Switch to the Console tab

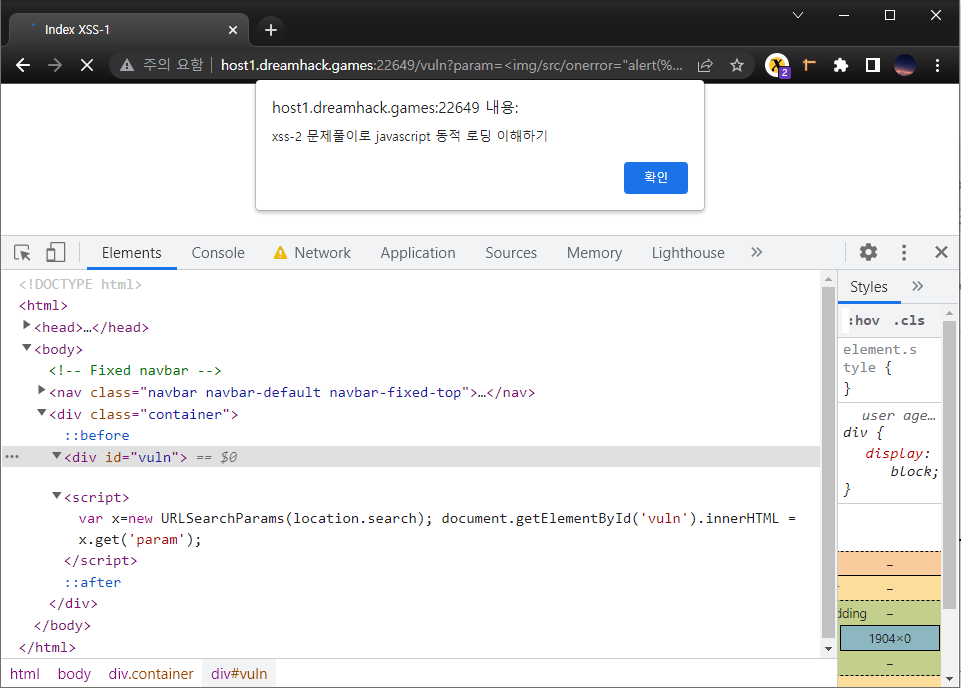[218, 252]
